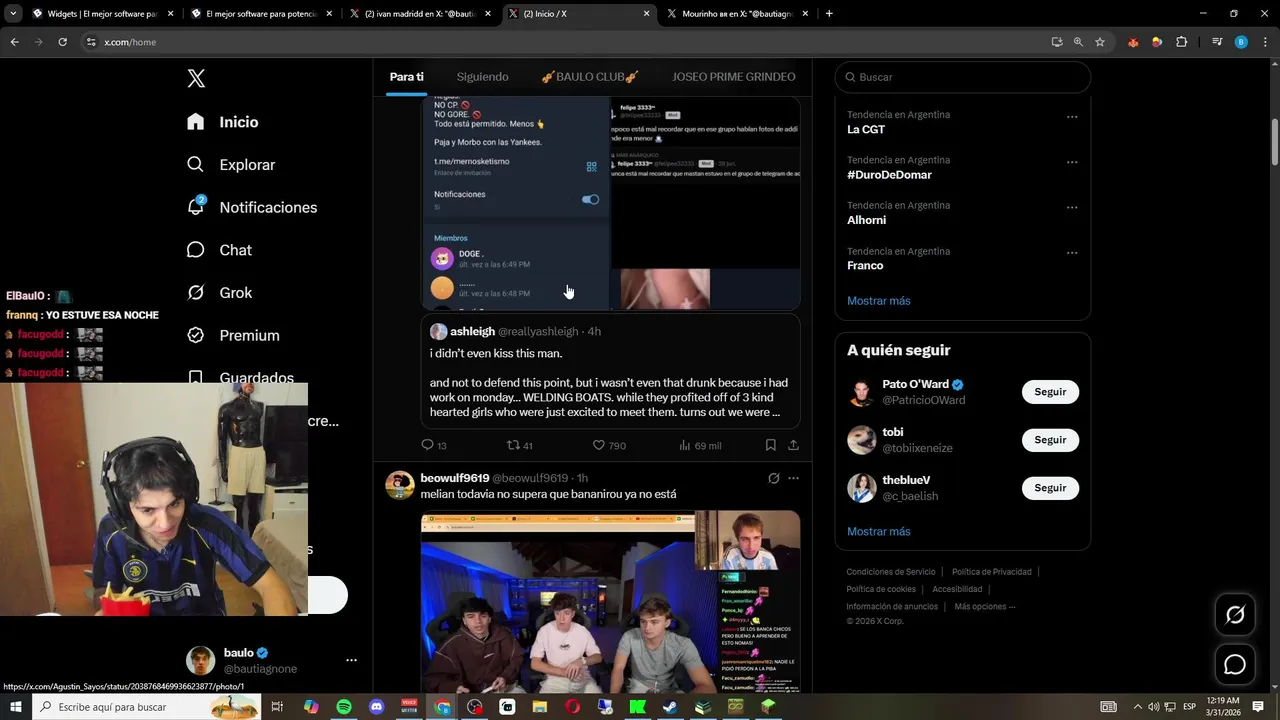Open Condiciones de Servicio link

click(x=891, y=572)
